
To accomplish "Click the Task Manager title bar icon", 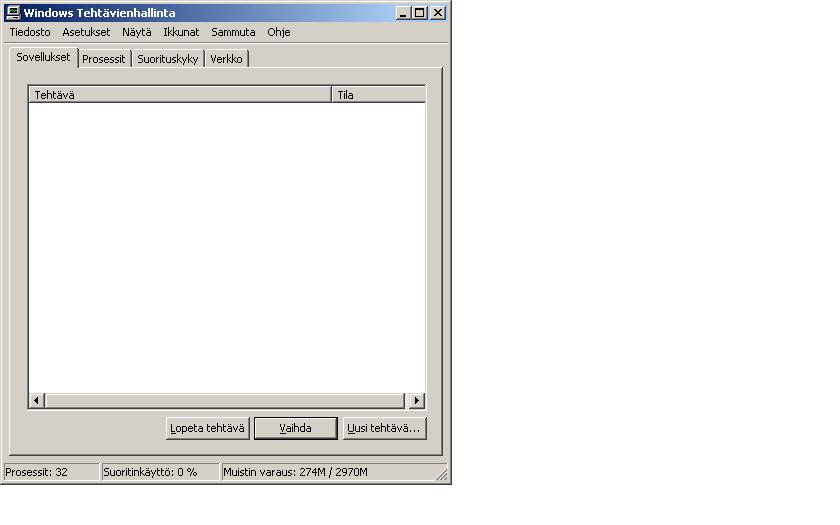I will coord(14,13).
